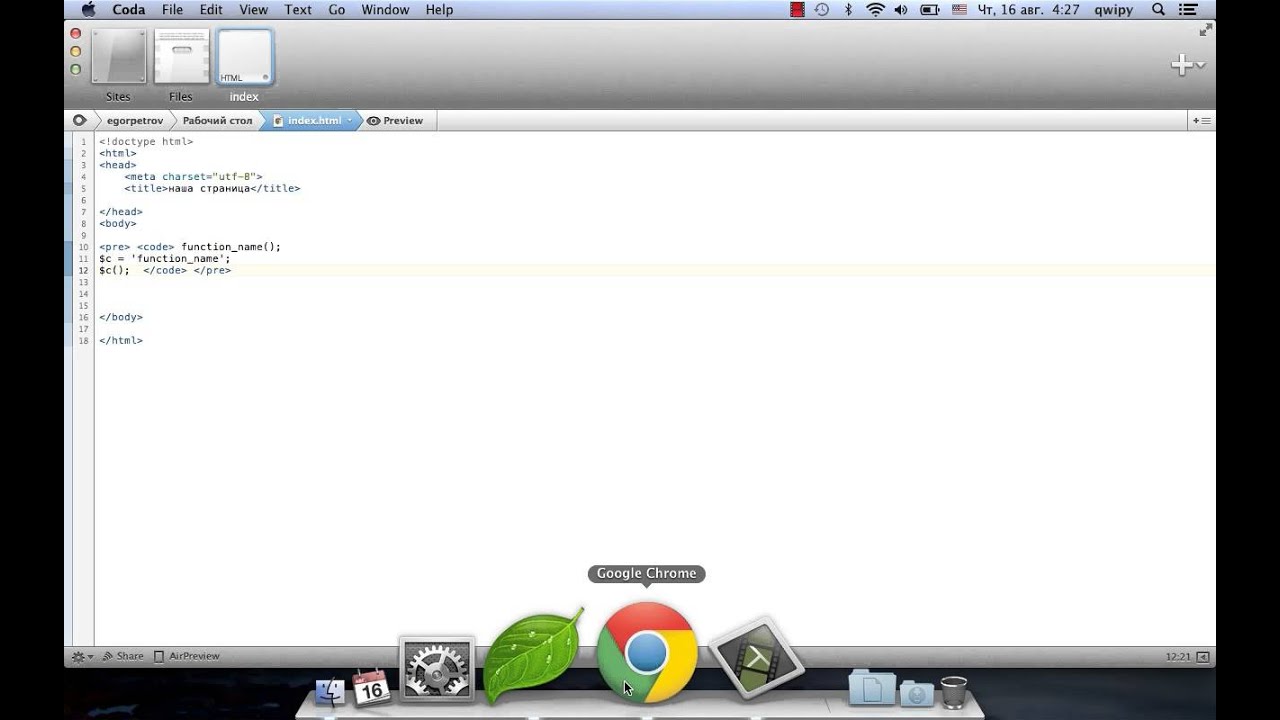Open the Bluetooth status menu
Image resolution: width=1280 pixels, height=720 pixels.
(x=849, y=9)
